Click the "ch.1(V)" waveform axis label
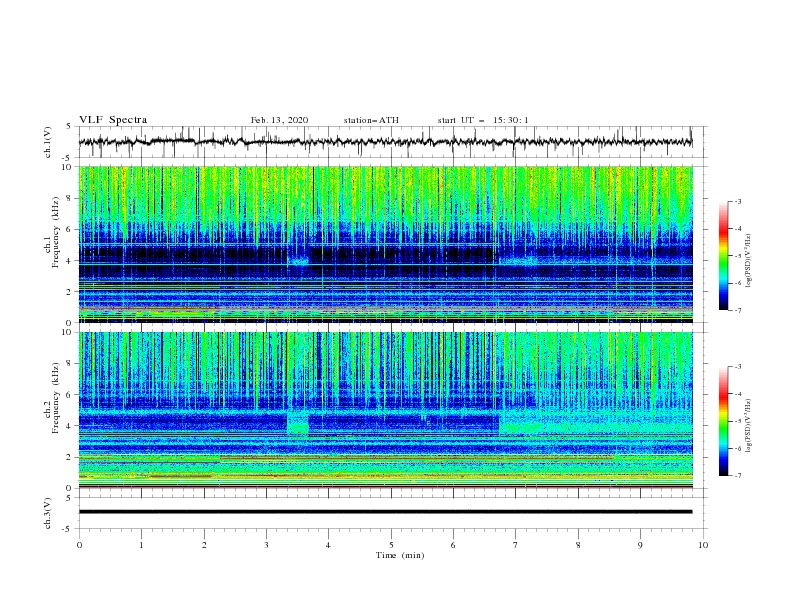The height and width of the screenshot is (612, 792). pos(48,142)
